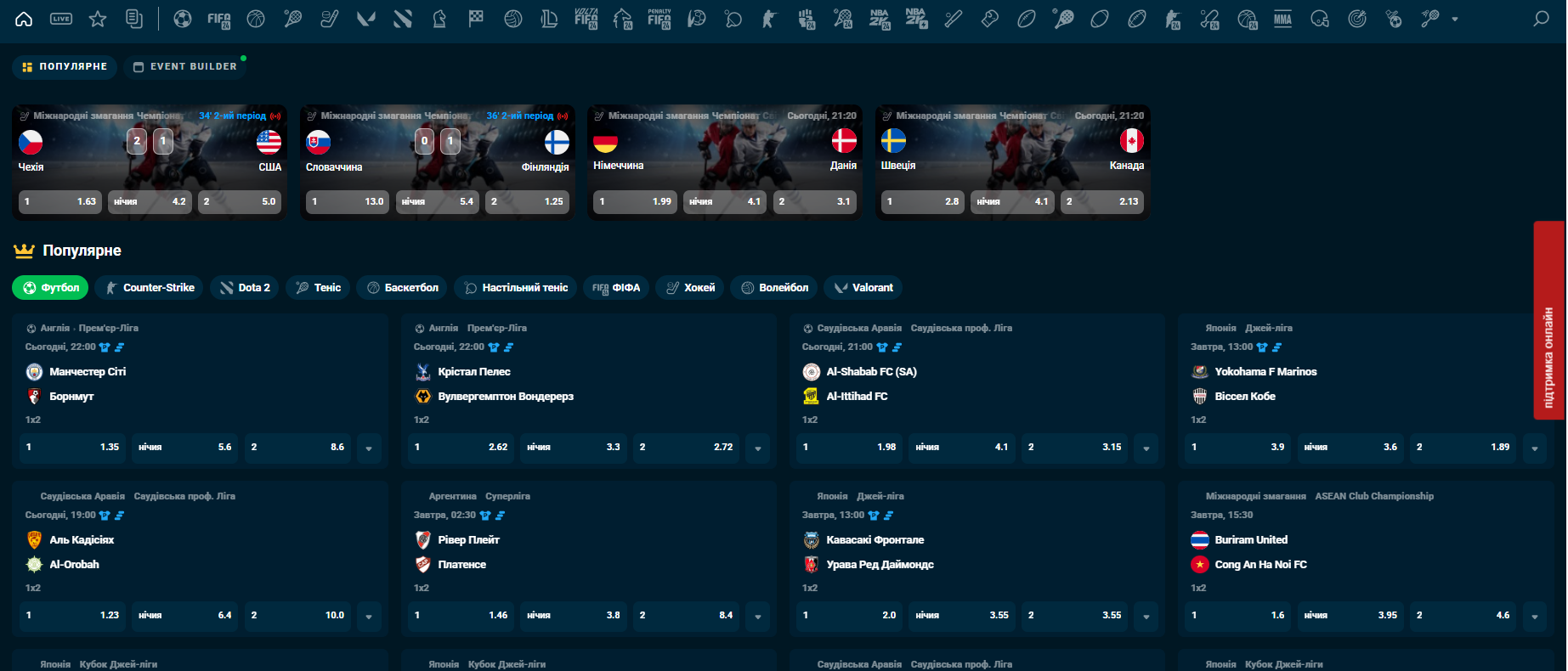This screenshot has width=1568, height=671.
Task: Select the Counter-Strike soldier icon in top bar
Action: [770, 19]
